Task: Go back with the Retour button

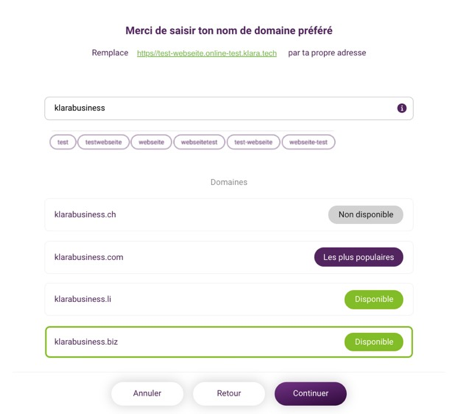Action: click(229, 393)
